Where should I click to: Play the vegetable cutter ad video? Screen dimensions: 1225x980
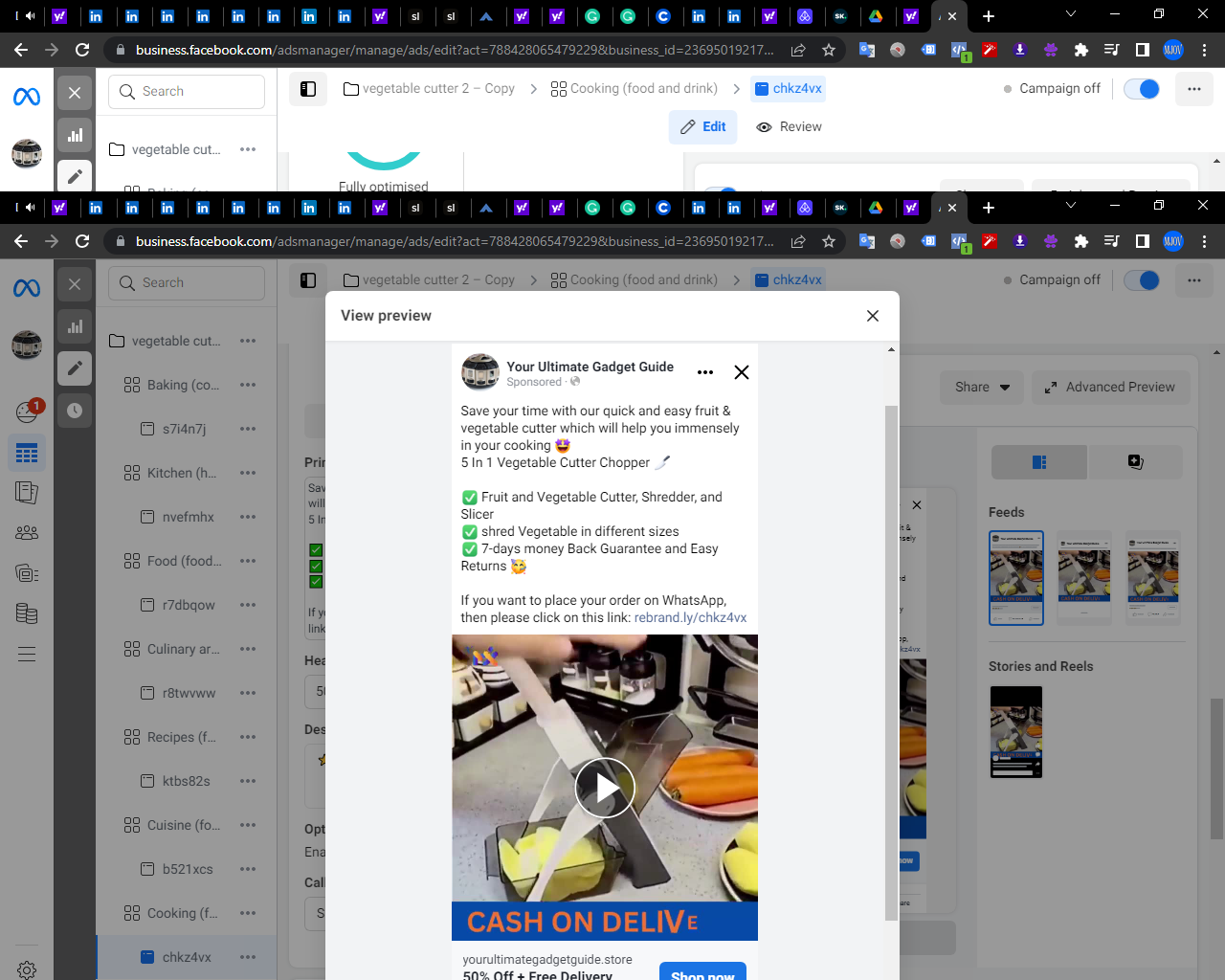(605, 788)
